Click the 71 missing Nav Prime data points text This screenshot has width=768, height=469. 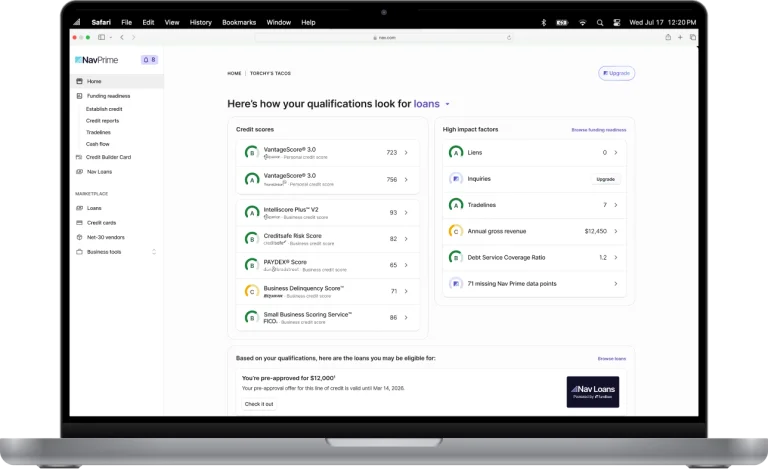pyautogui.click(x=512, y=284)
